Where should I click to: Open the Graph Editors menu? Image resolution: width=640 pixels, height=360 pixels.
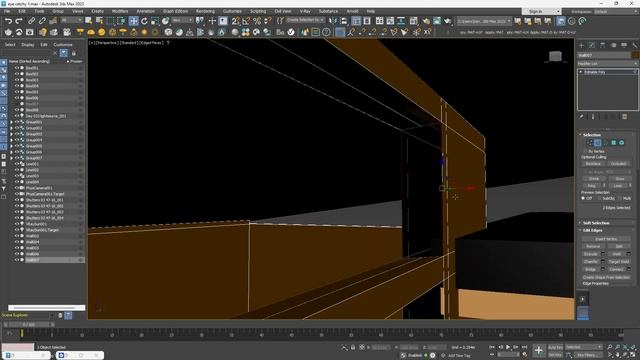[175, 11]
